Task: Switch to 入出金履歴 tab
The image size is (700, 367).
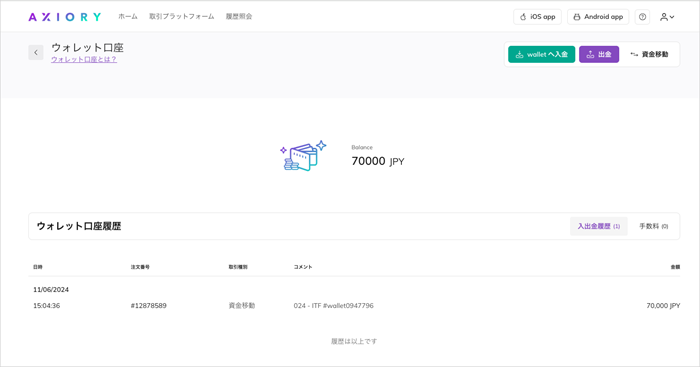Action: tap(599, 226)
